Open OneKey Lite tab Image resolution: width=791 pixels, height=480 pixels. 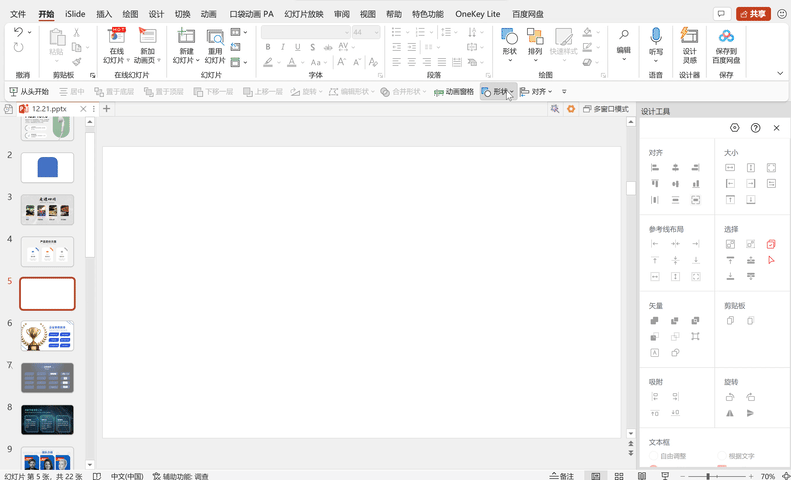pyautogui.click(x=477, y=14)
